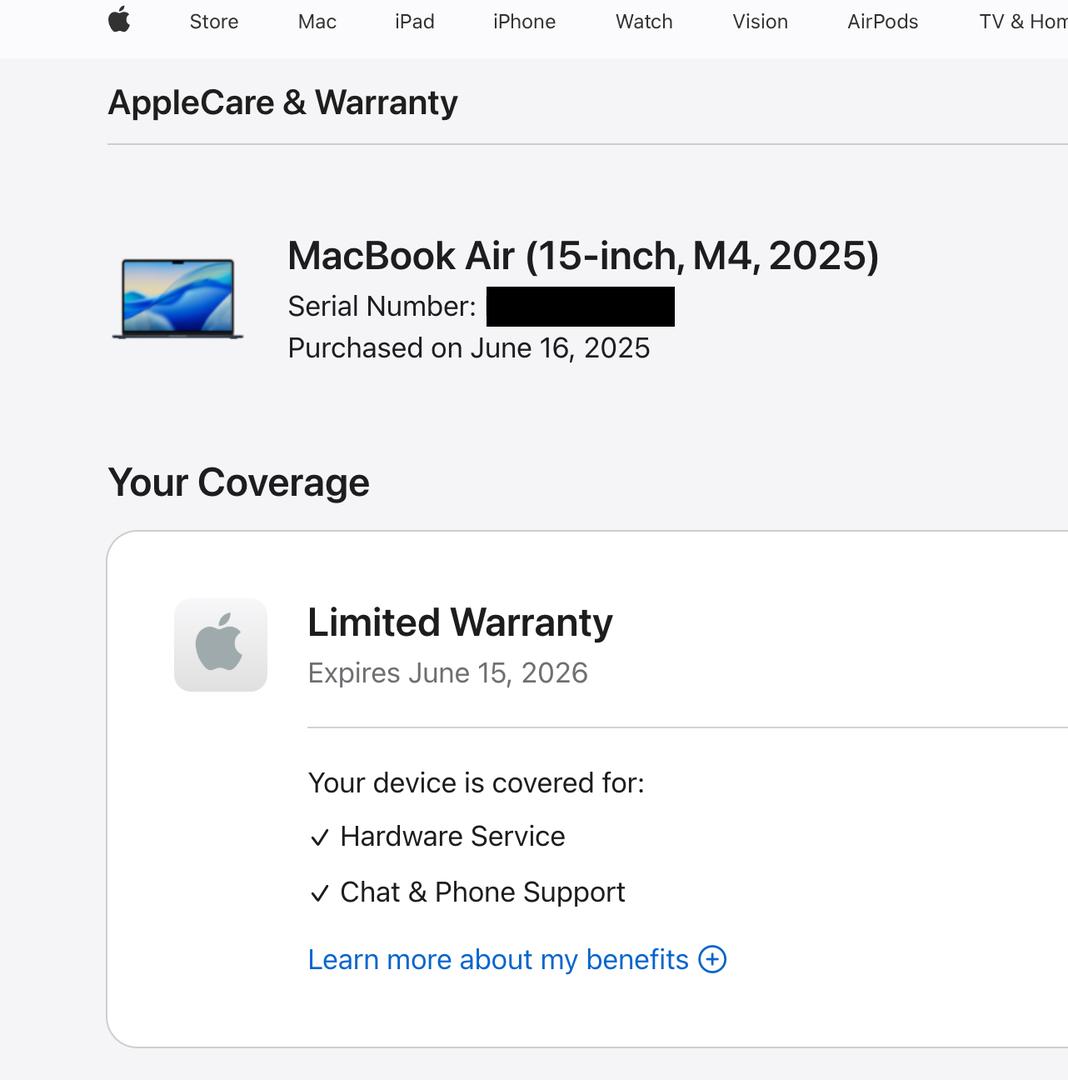Expand benefits with the plus circle icon
Image resolution: width=1068 pixels, height=1080 pixels.
713,959
